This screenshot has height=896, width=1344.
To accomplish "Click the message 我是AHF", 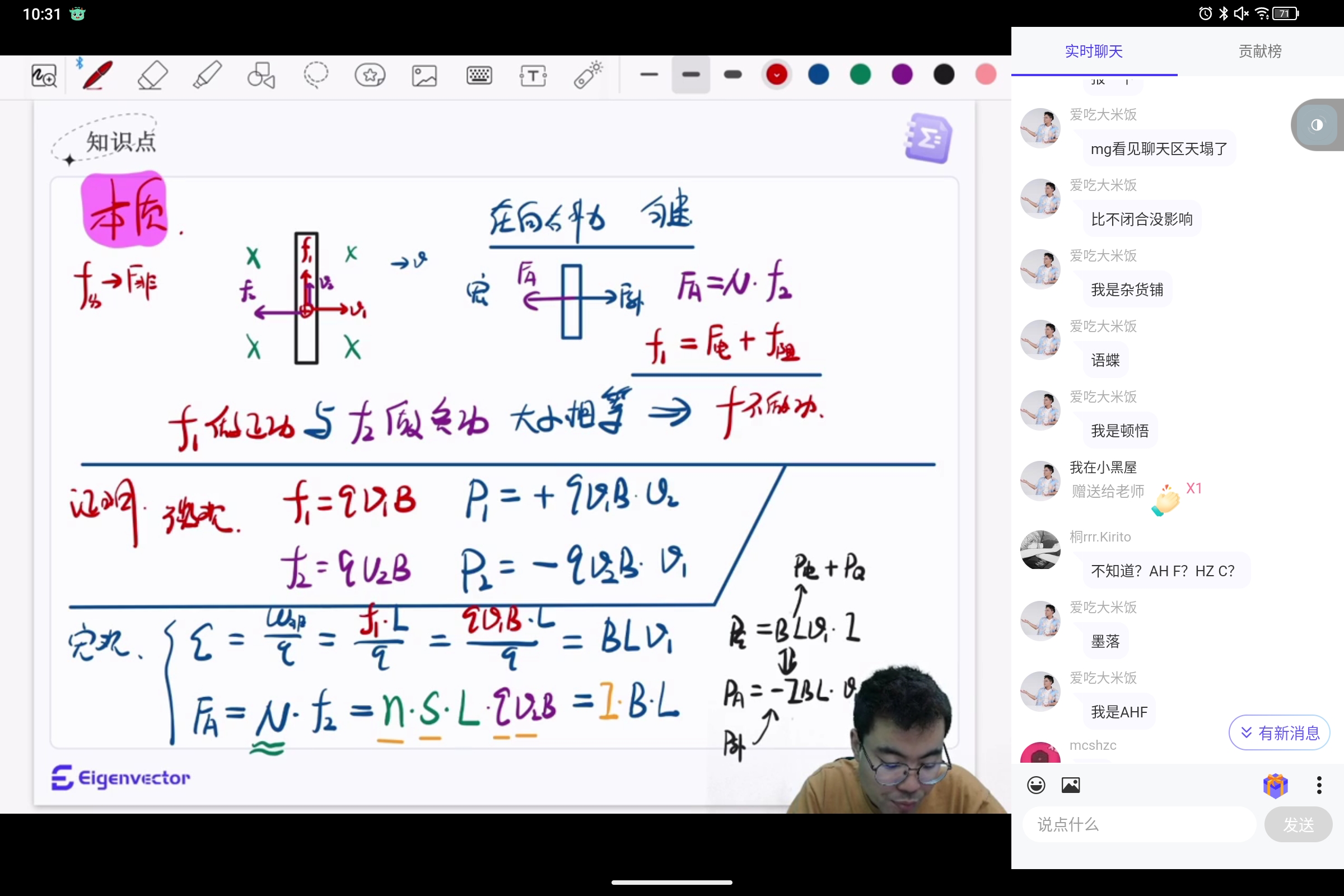I will click(x=1119, y=712).
